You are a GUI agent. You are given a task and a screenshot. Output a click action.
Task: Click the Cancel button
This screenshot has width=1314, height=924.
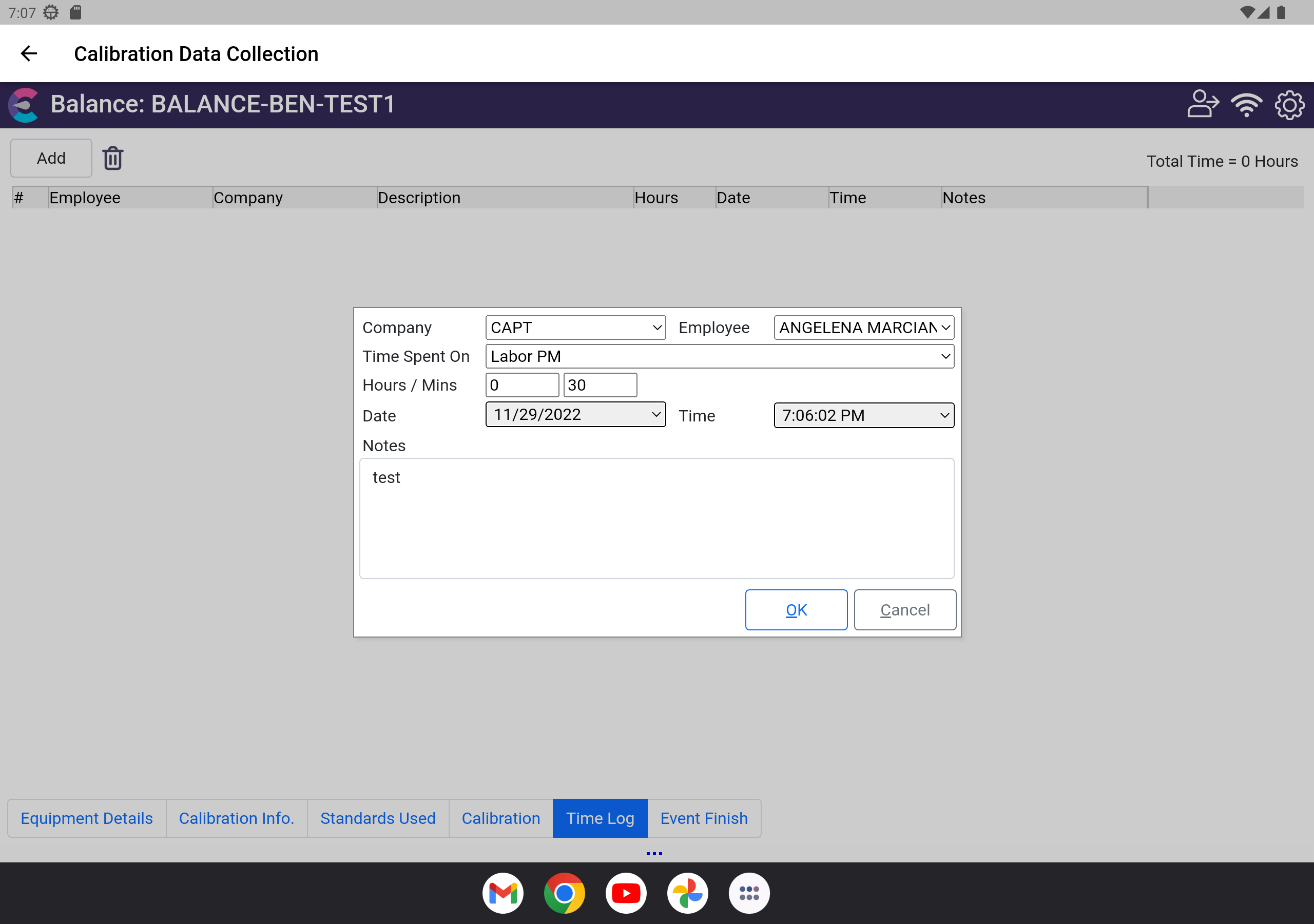pos(904,610)
